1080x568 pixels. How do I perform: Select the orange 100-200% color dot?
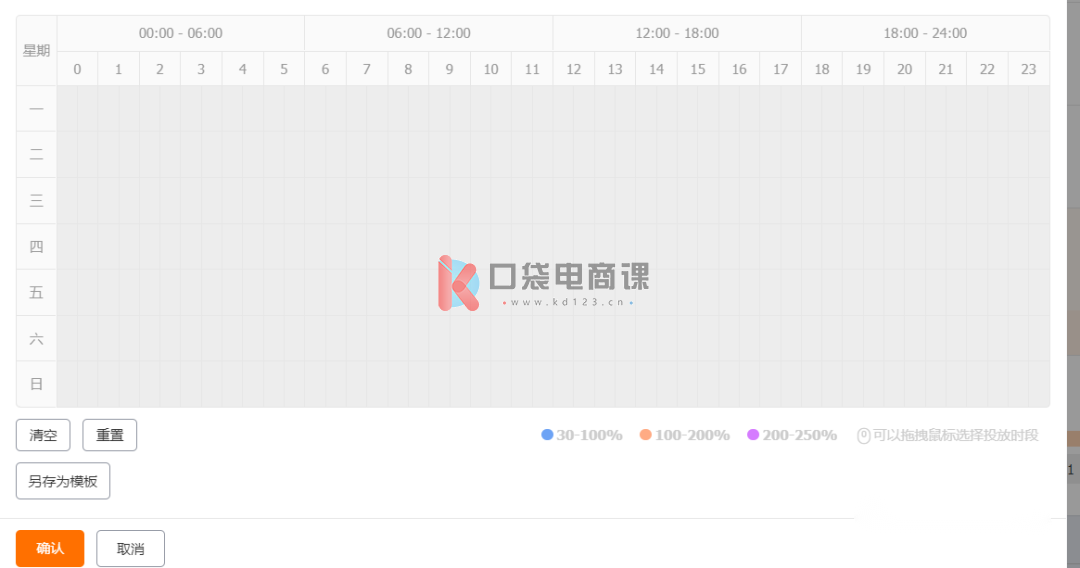coord(645,434)
